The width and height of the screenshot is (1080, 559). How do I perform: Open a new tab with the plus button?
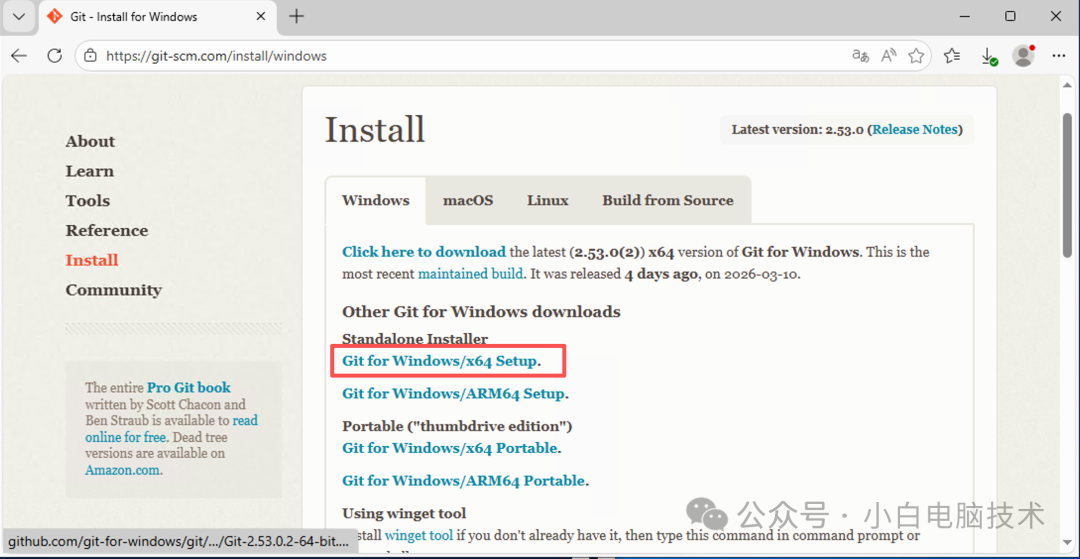coord(296,17)
